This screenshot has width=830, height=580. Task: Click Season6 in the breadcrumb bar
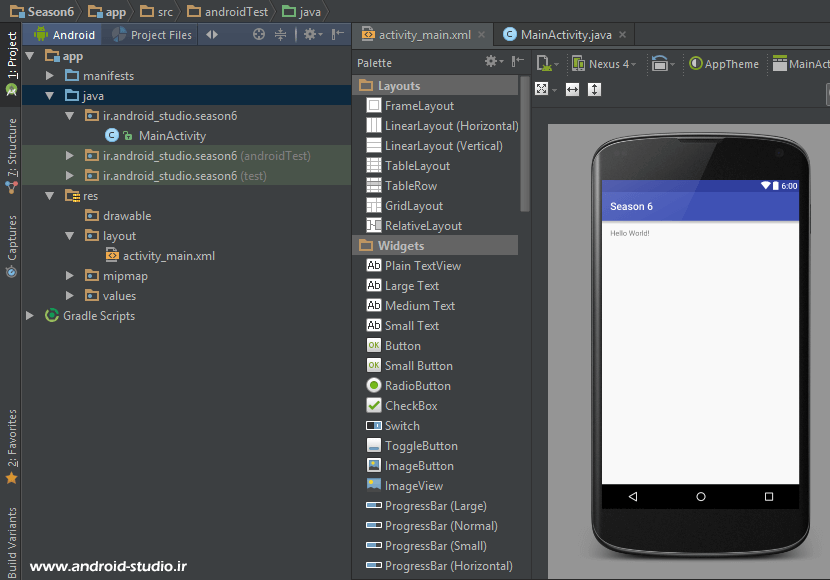(x=42, y=12)
